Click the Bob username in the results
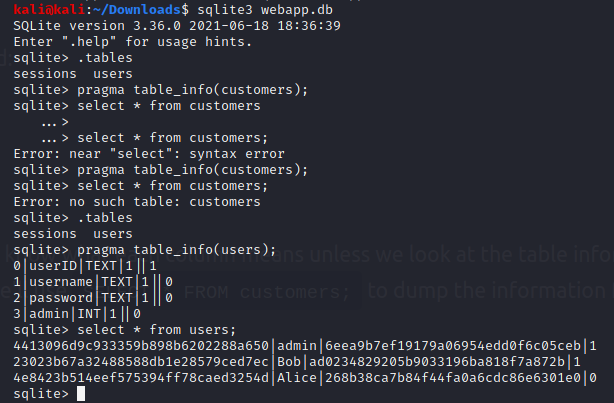 click(293, 361)
